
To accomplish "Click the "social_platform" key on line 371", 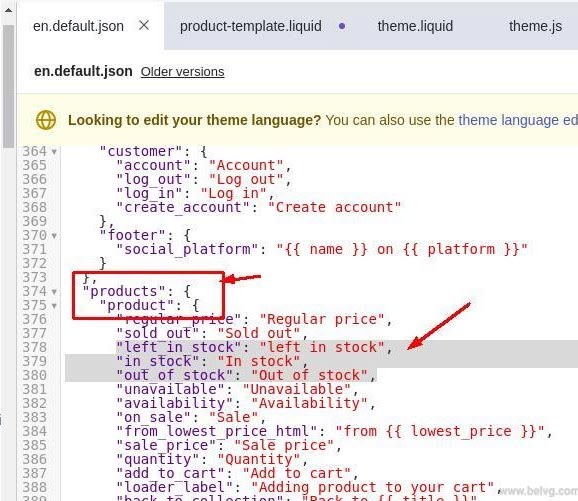I will pyautogui.click(x=187, y=250).
